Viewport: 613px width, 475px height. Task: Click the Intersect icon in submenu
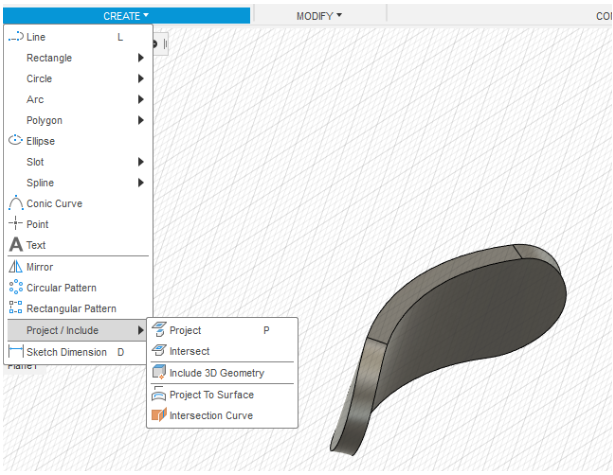click(159, 350)
